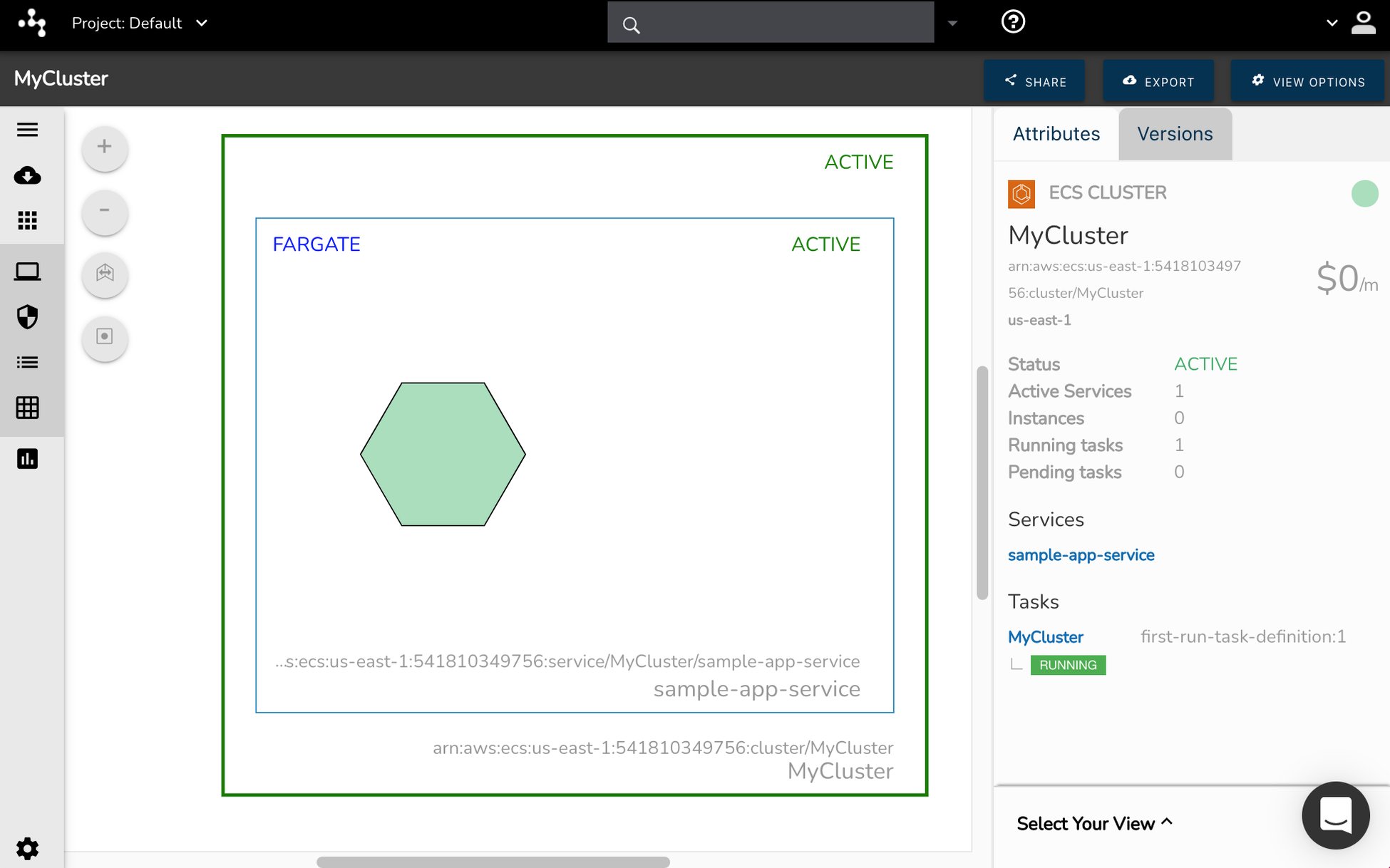The image size is (1390, 868).
Task: Click the search input field
Action: tap(770, 22)
